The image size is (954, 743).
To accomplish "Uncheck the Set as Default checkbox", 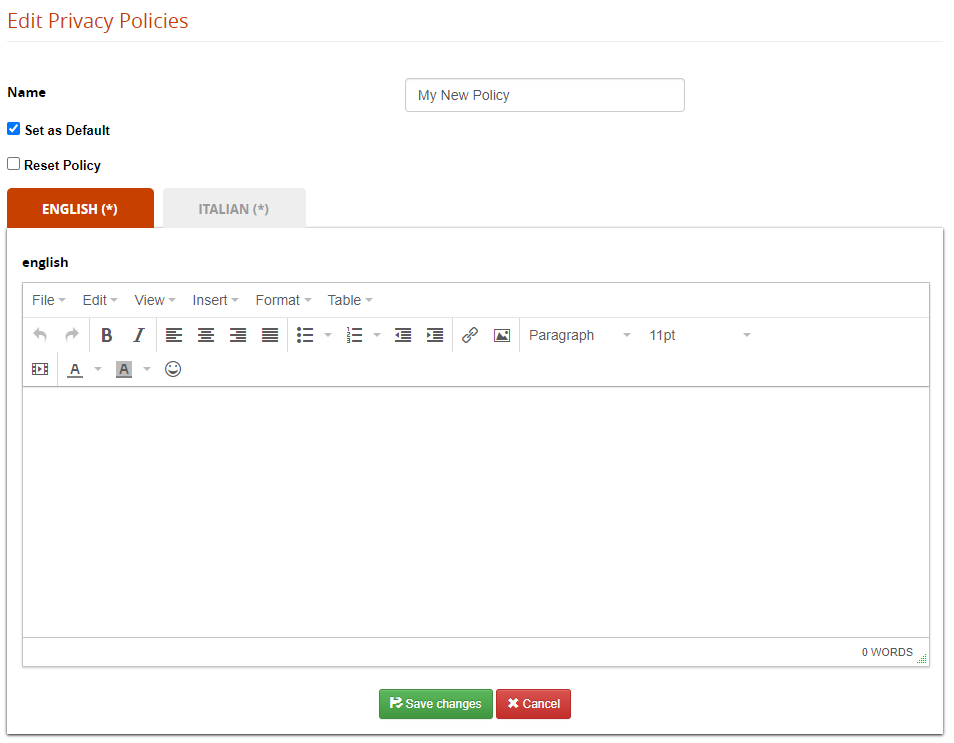I will click(x=14, y=129).
